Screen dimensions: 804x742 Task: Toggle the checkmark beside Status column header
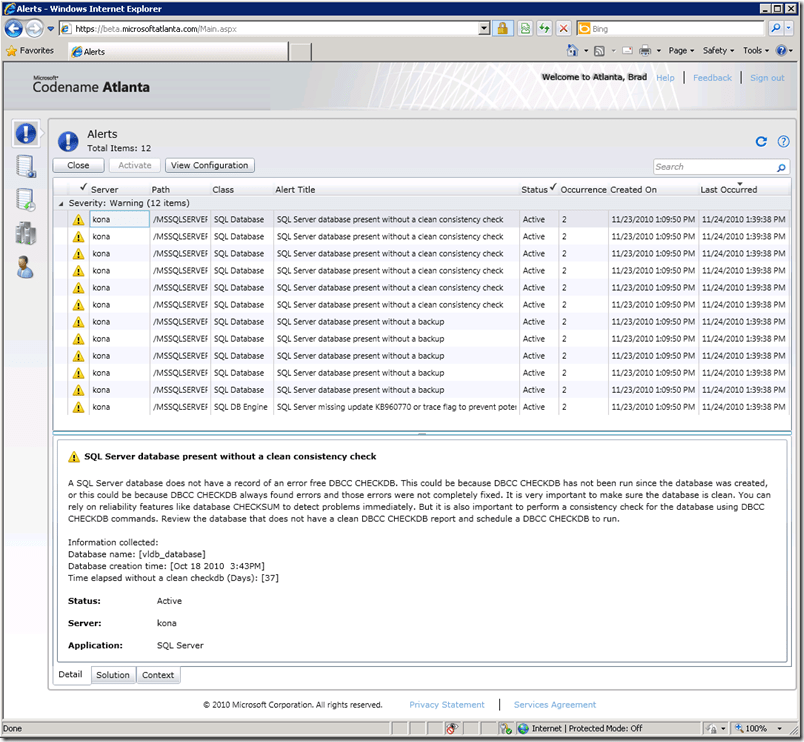554,188
